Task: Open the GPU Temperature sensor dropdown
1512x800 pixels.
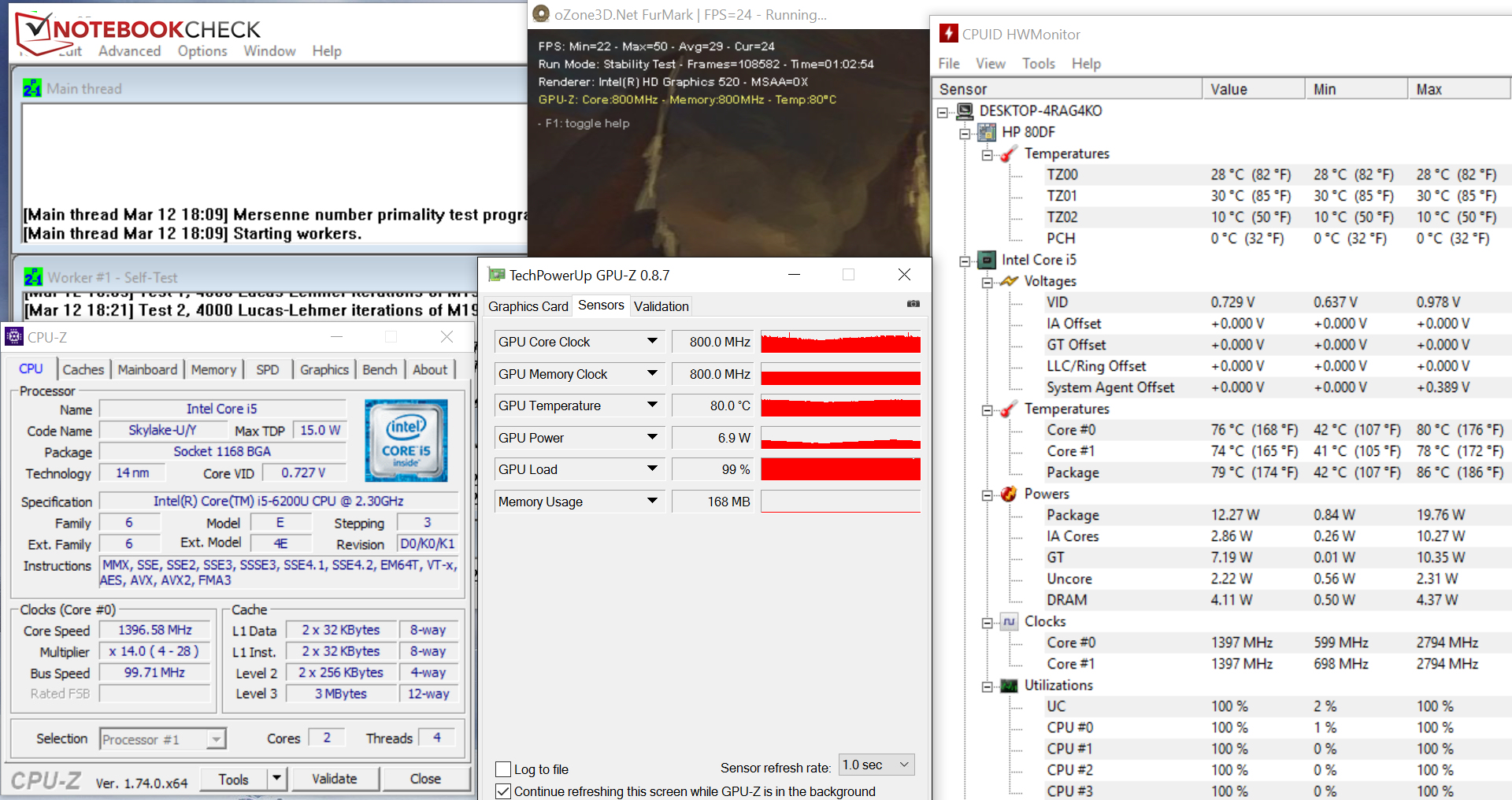Action: click(652, 405)
